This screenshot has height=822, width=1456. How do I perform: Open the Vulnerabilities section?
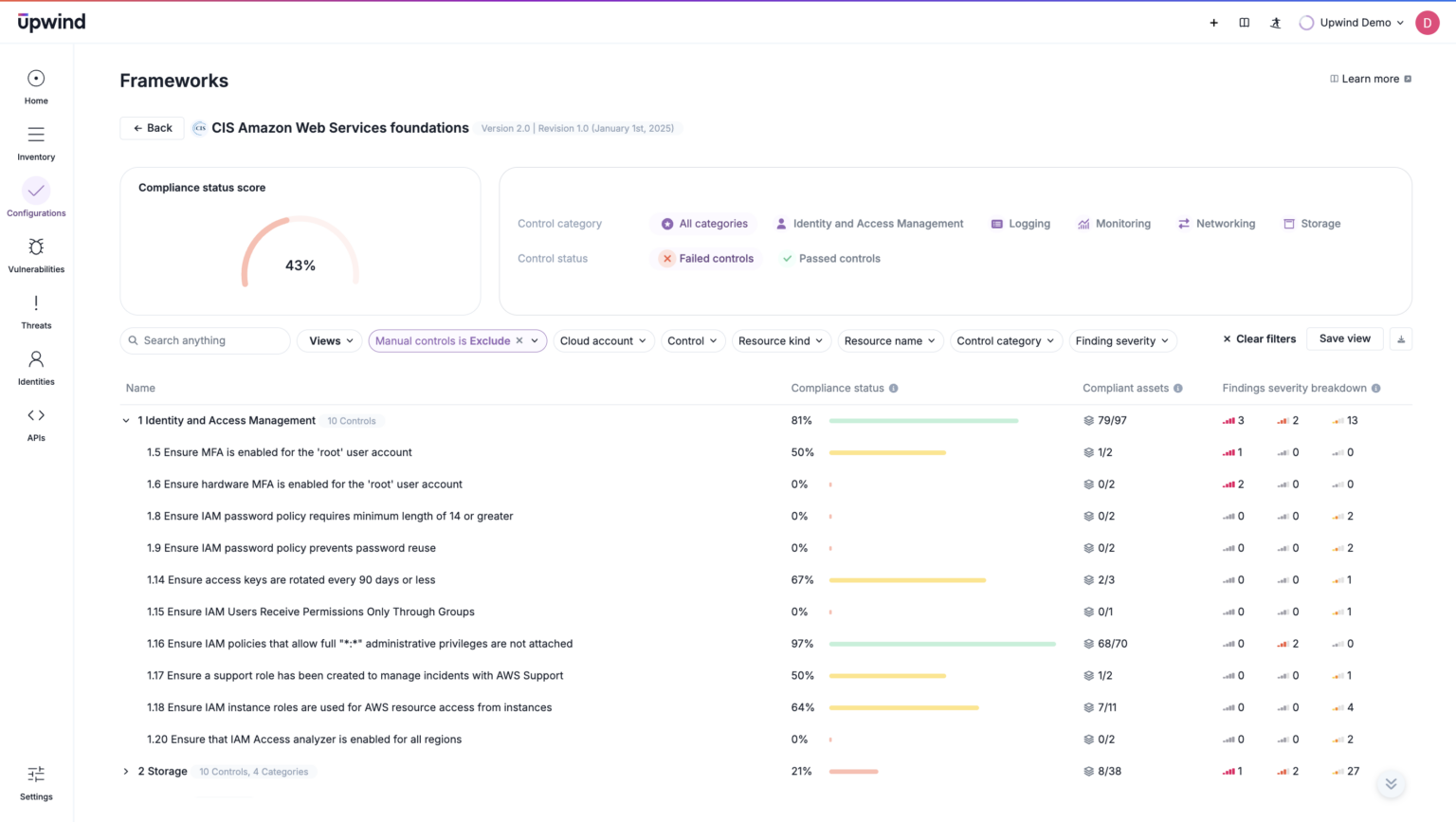pos(35,254)
